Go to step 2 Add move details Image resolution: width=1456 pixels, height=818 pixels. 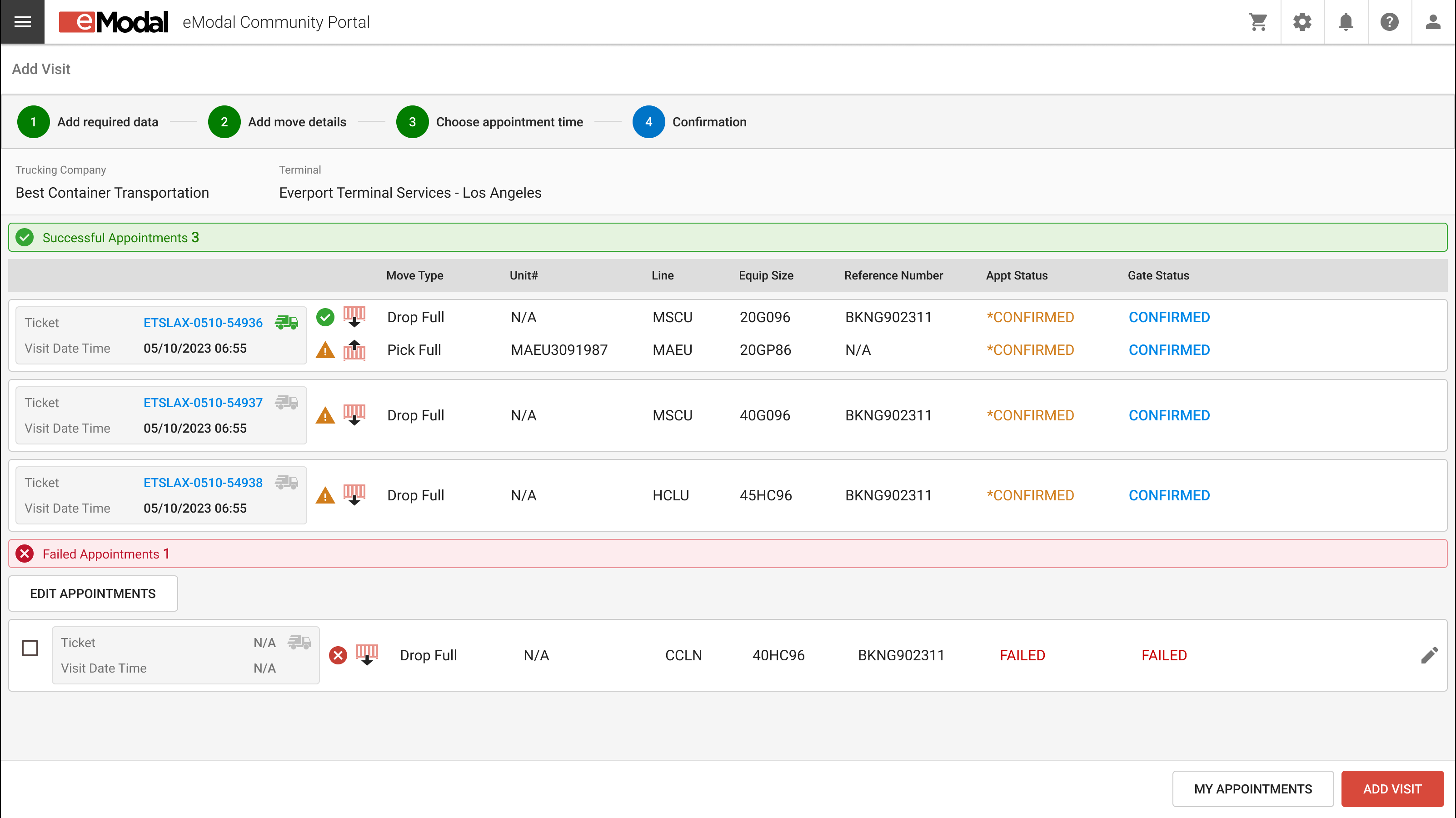click(x=277, y=121)
